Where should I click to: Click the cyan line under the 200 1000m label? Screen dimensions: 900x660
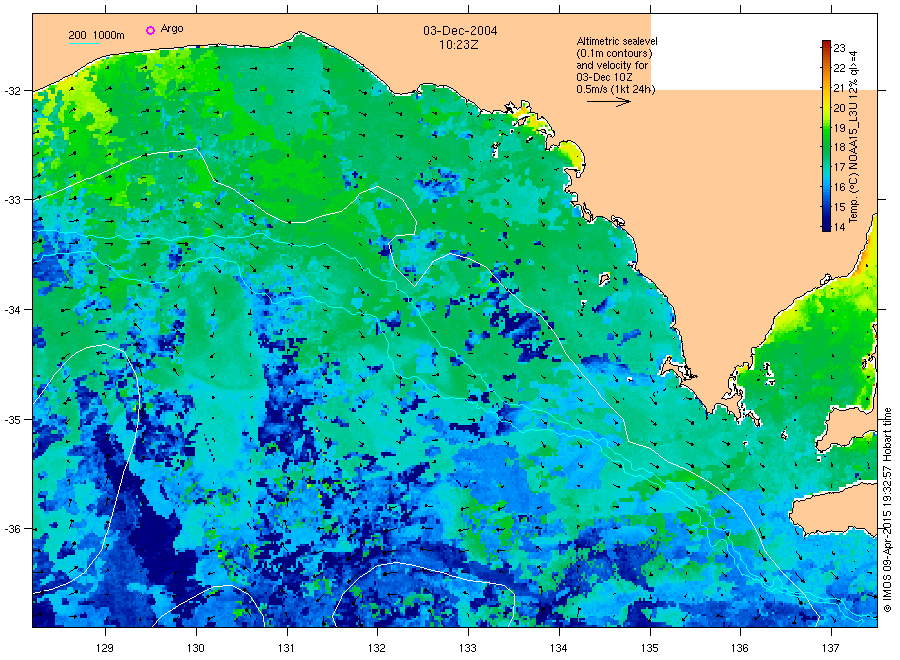click(x=84, y=43)
